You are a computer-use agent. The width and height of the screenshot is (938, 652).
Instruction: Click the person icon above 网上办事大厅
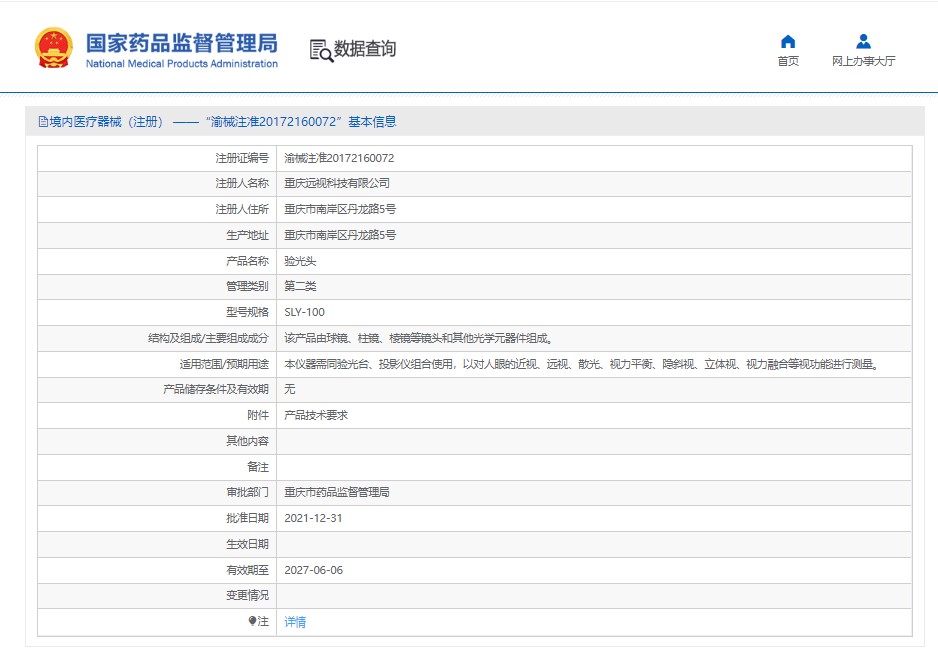[863, 41]
